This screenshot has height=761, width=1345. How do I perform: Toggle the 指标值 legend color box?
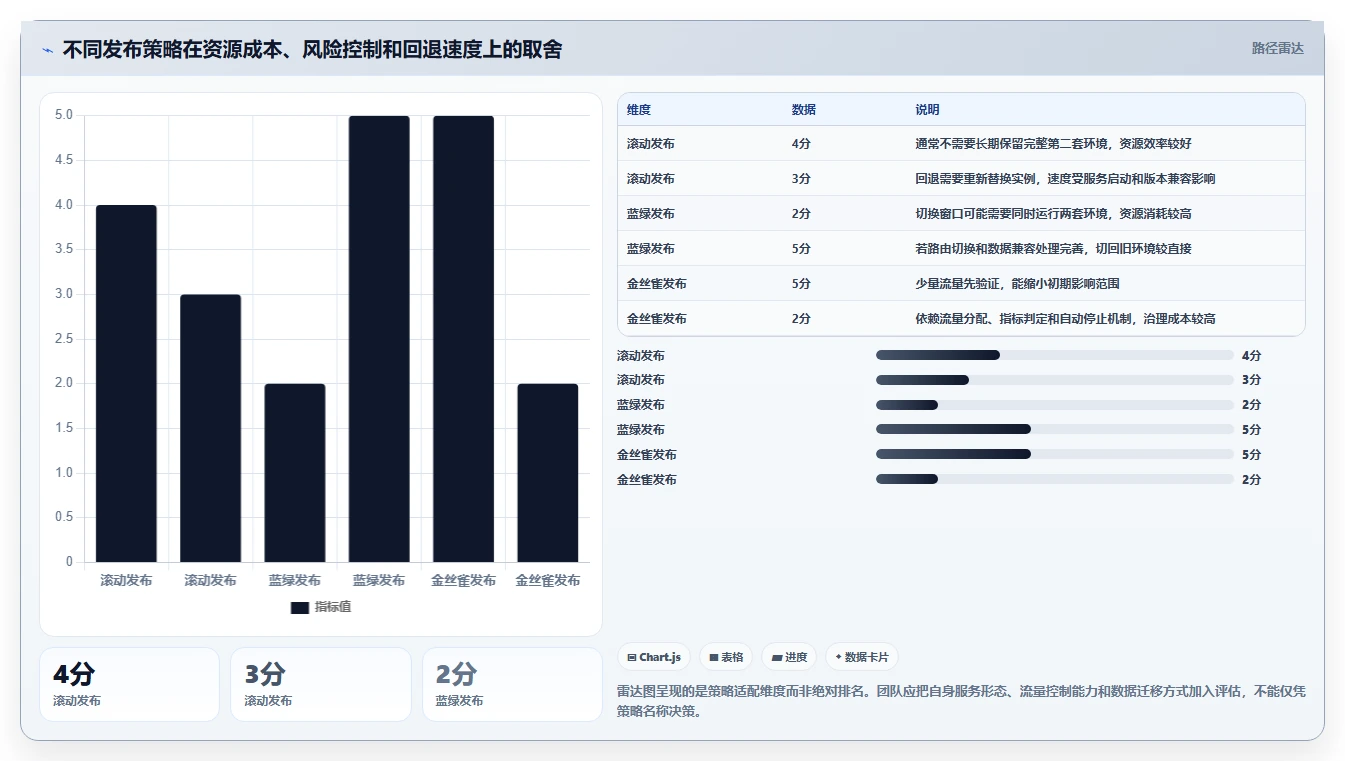[300, 608]
